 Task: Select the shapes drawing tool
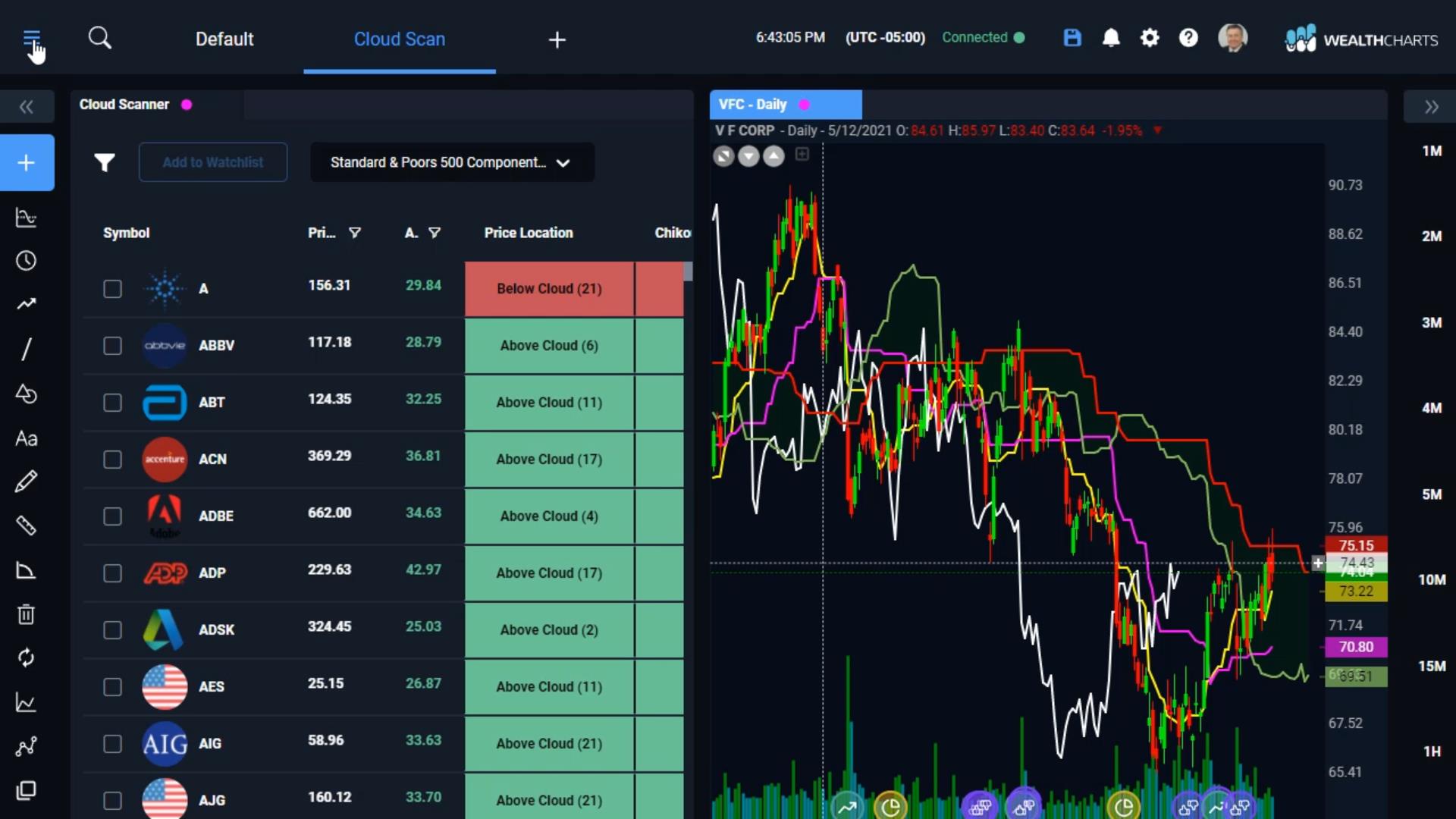pos(27,394)
